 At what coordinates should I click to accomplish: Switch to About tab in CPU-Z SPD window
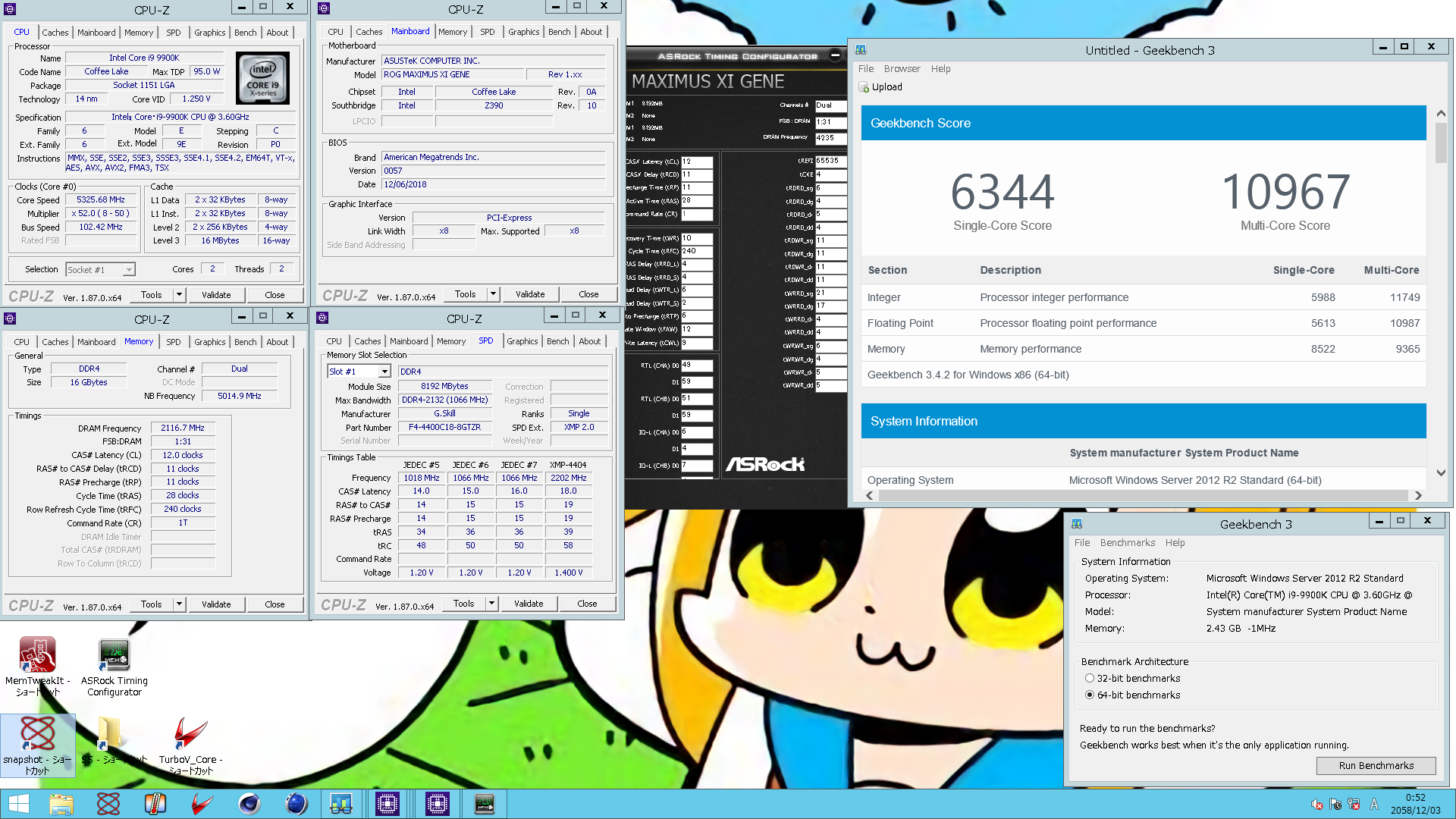coord(589,341)
